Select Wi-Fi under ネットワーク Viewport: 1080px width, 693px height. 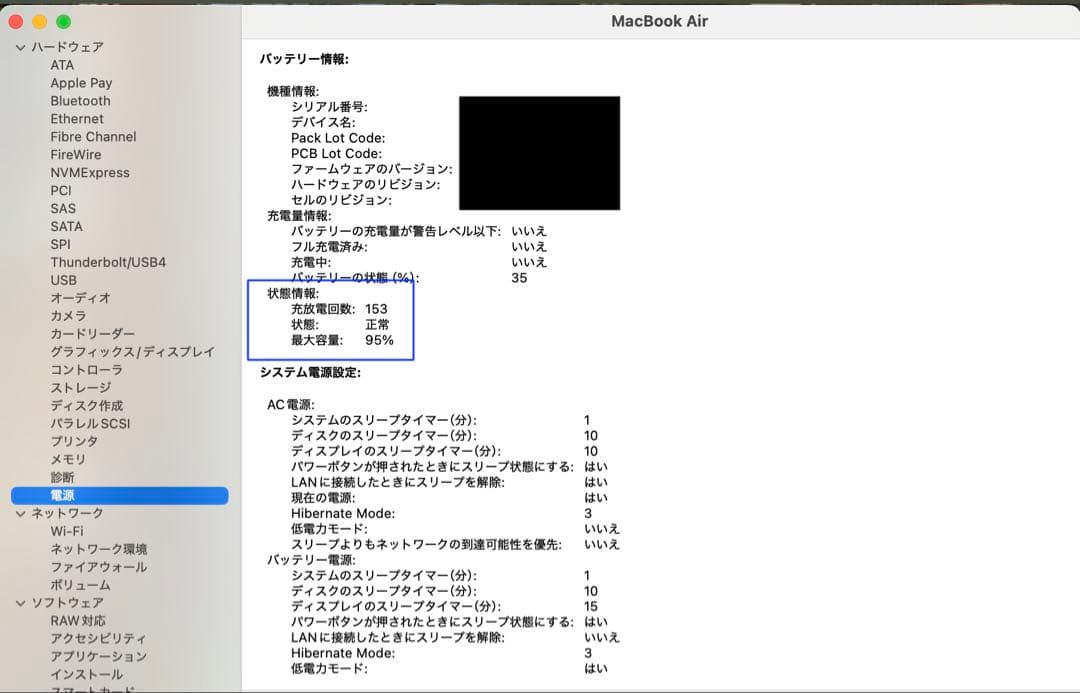71,531
